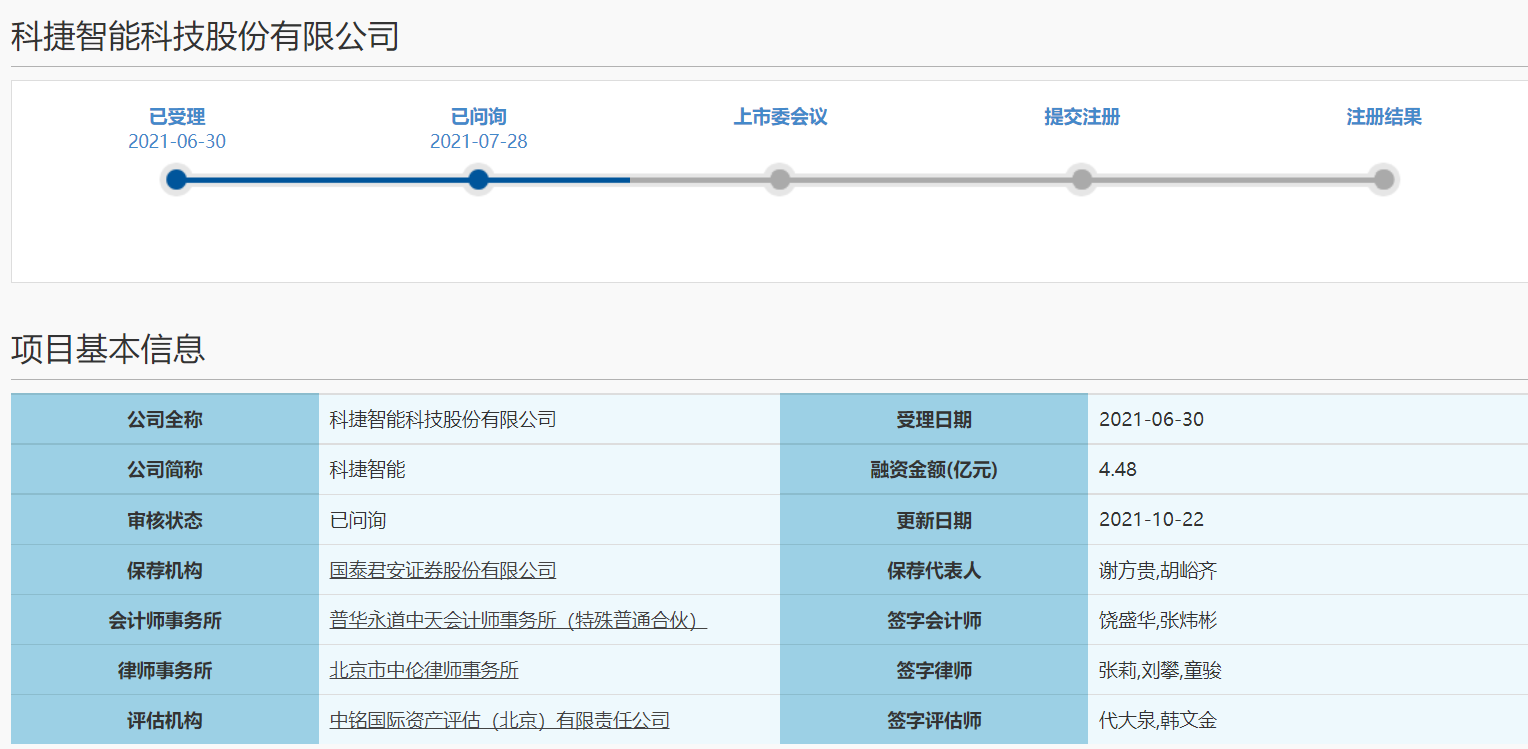Select the 提交注册 stage label

coord(1082,117)
